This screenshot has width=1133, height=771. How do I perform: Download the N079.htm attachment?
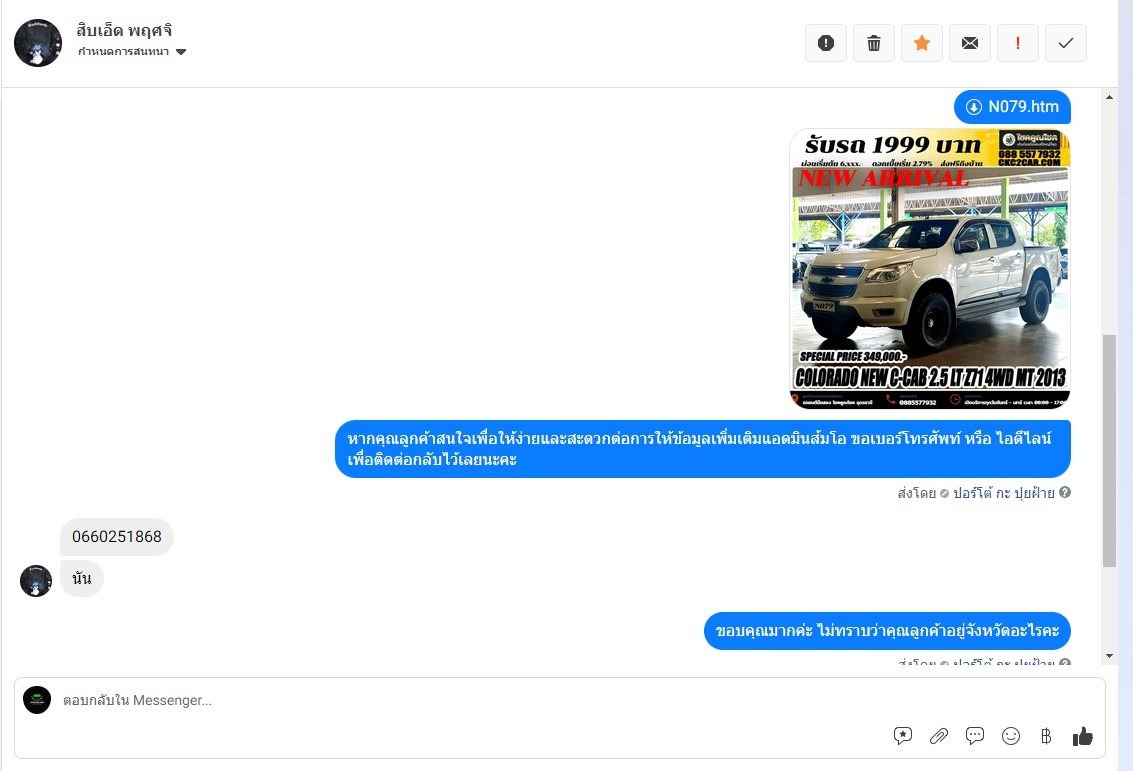pyautogui.click(x=1012, y=107)
